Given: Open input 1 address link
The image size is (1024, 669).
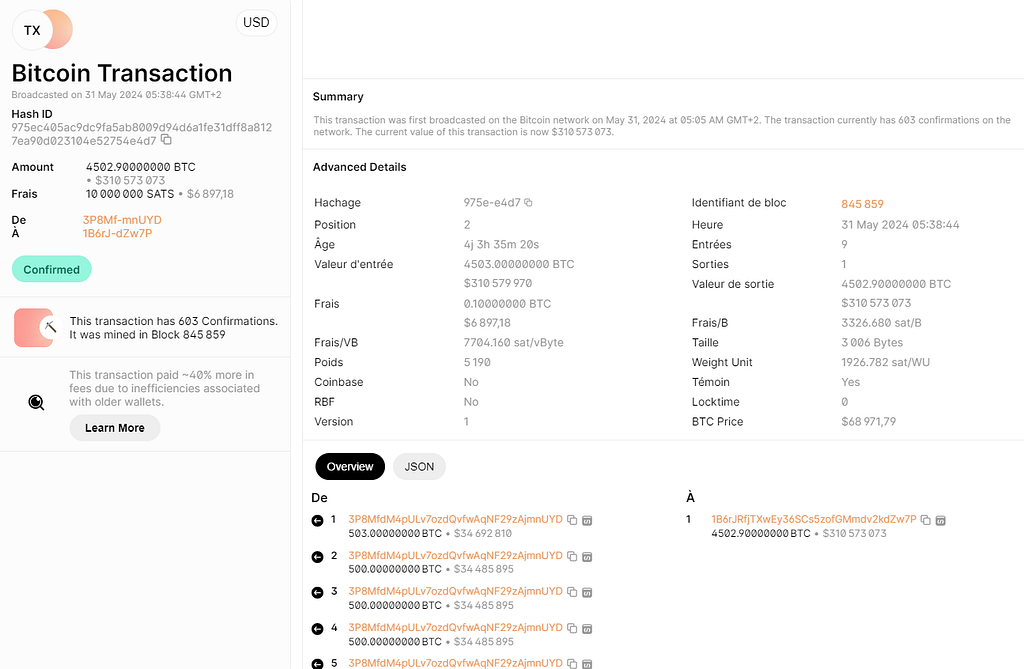Looking at the screenshot, I should [x=455, y=519].
